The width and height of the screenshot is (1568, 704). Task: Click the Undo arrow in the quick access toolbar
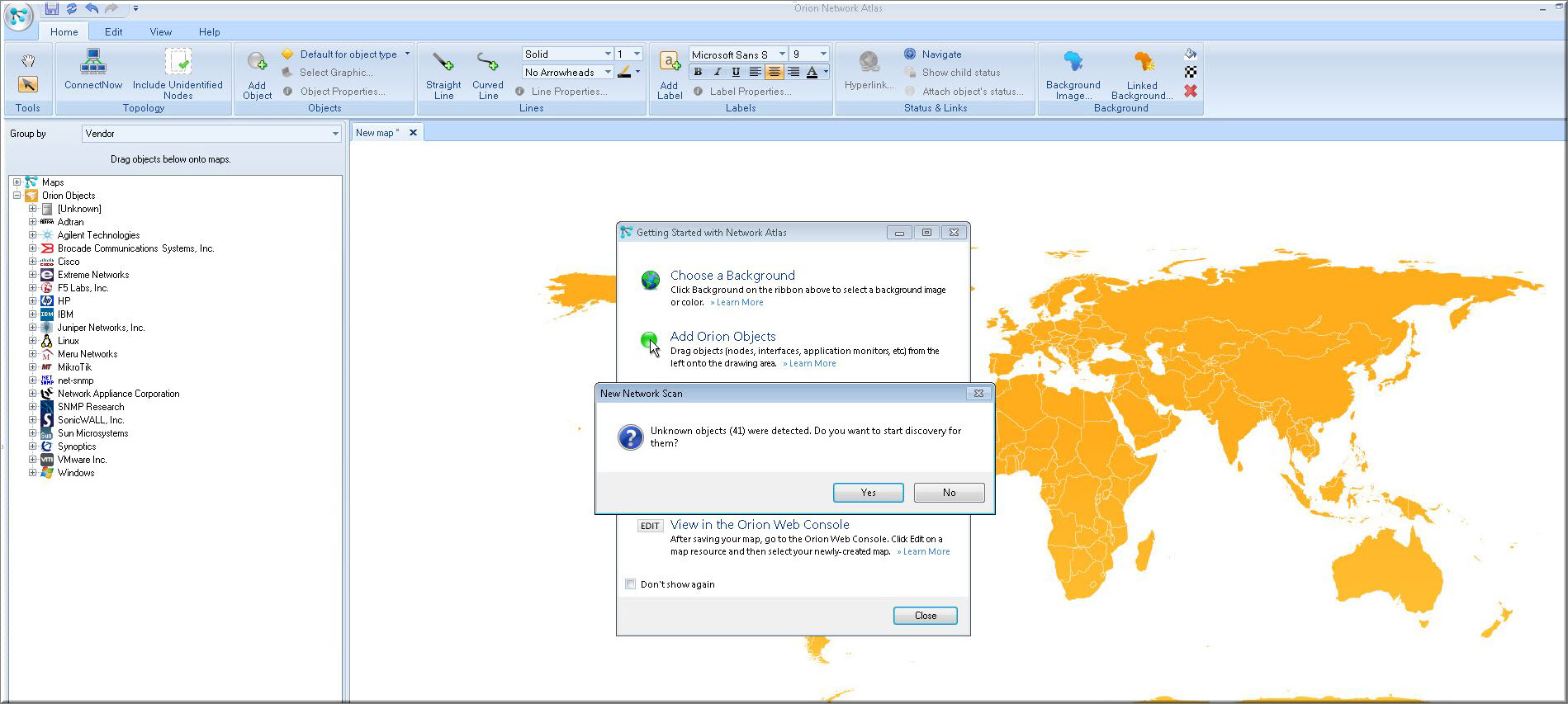pos(92,8)
